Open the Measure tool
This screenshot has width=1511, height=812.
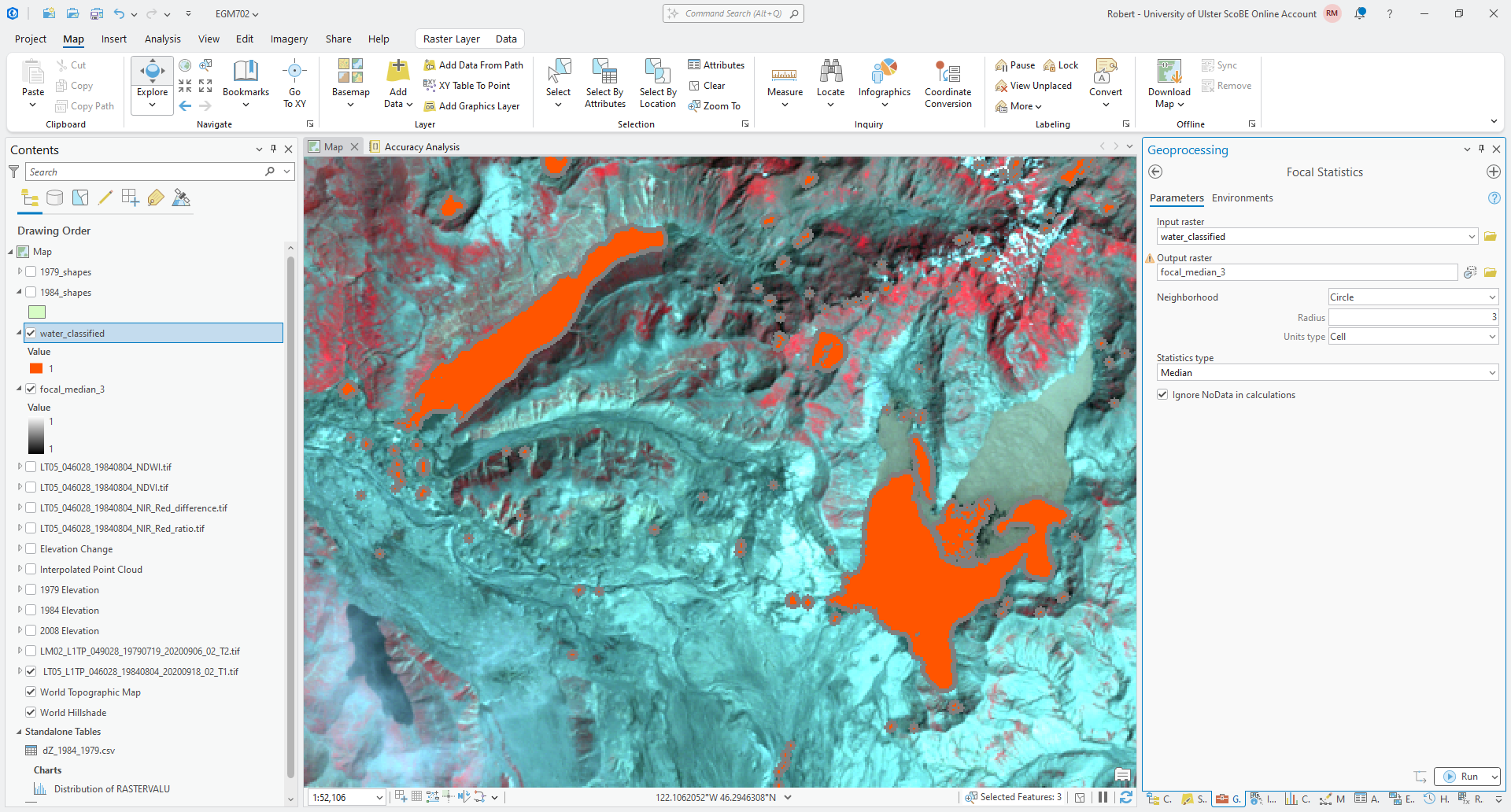pos(785,73)
